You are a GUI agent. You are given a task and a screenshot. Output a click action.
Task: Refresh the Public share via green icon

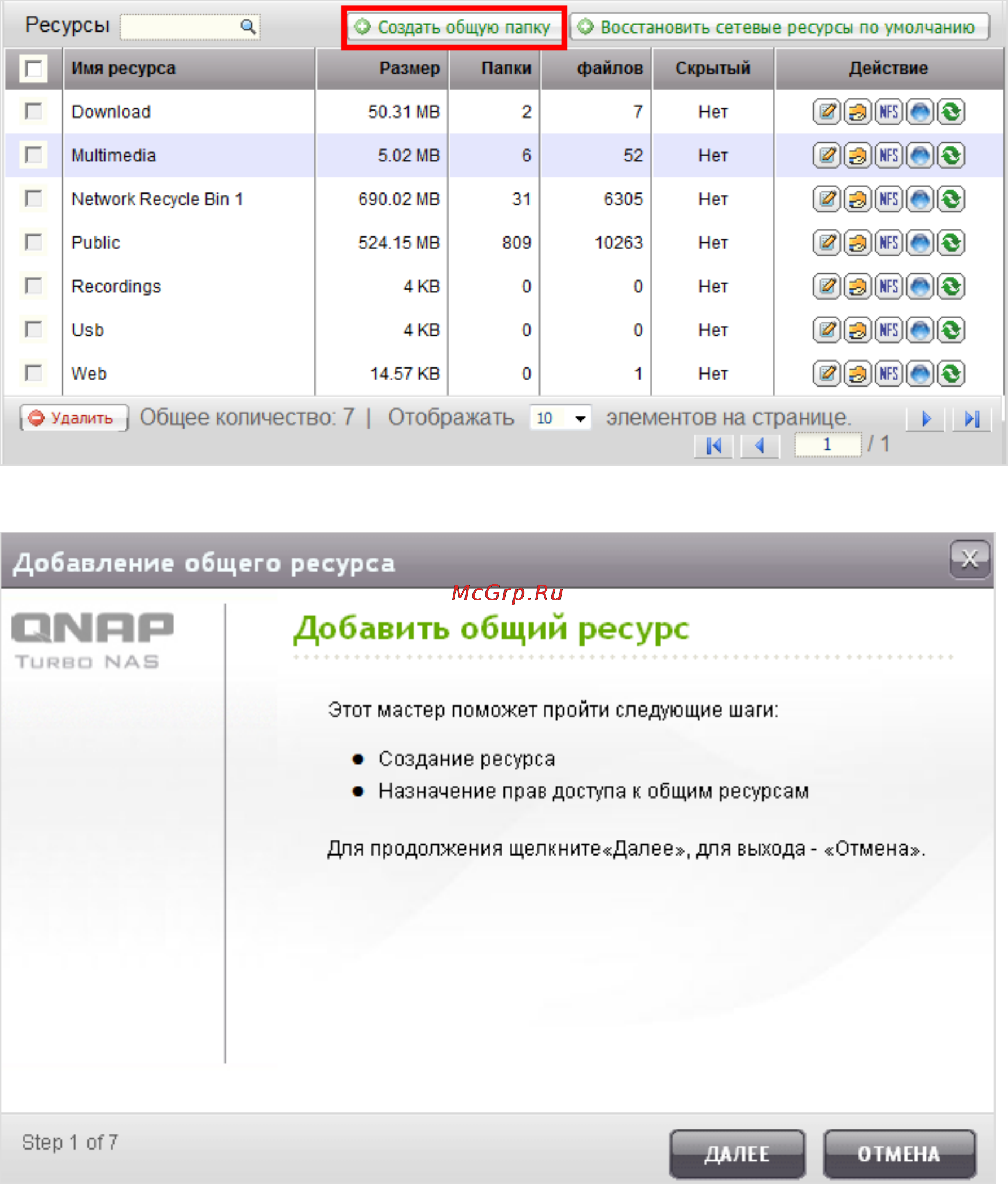[x=951, y=243]
